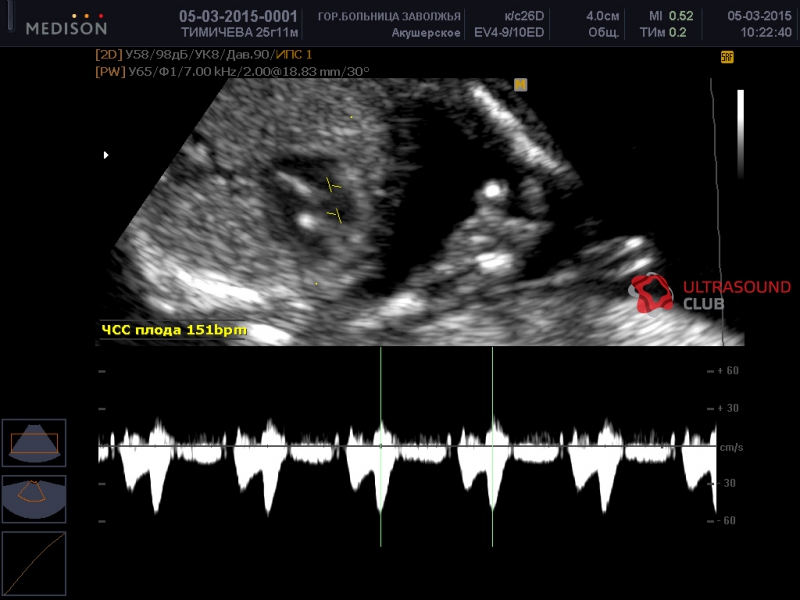Click the Акушерское application label

click(426, 33)
